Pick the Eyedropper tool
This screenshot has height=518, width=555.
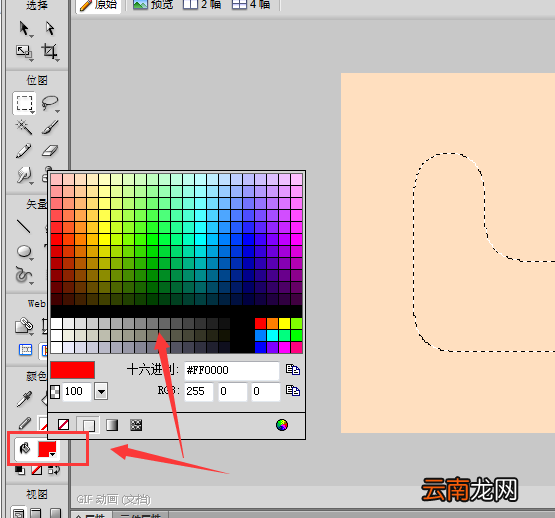click(24, 399)
